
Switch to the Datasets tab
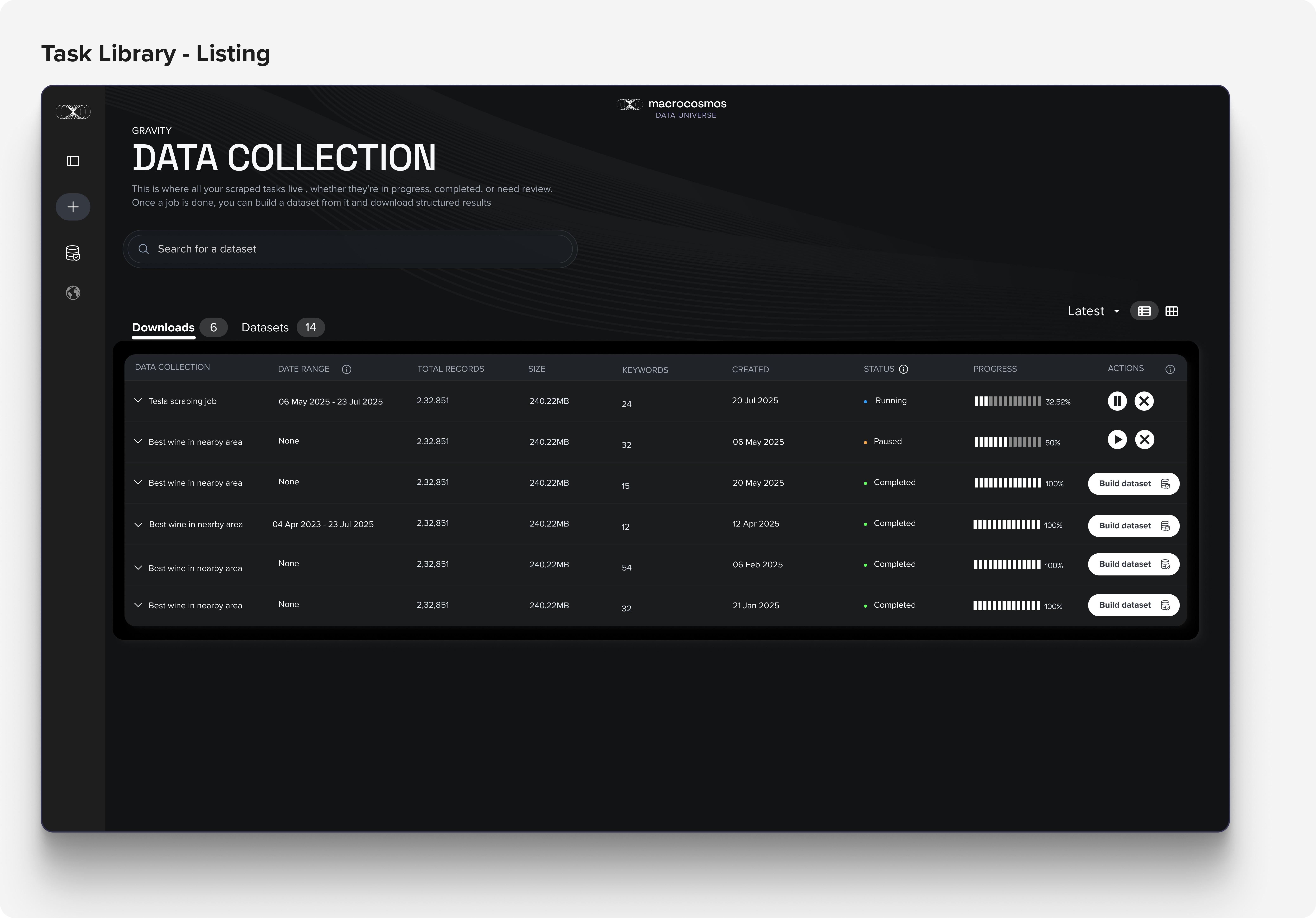click(265, 327)
